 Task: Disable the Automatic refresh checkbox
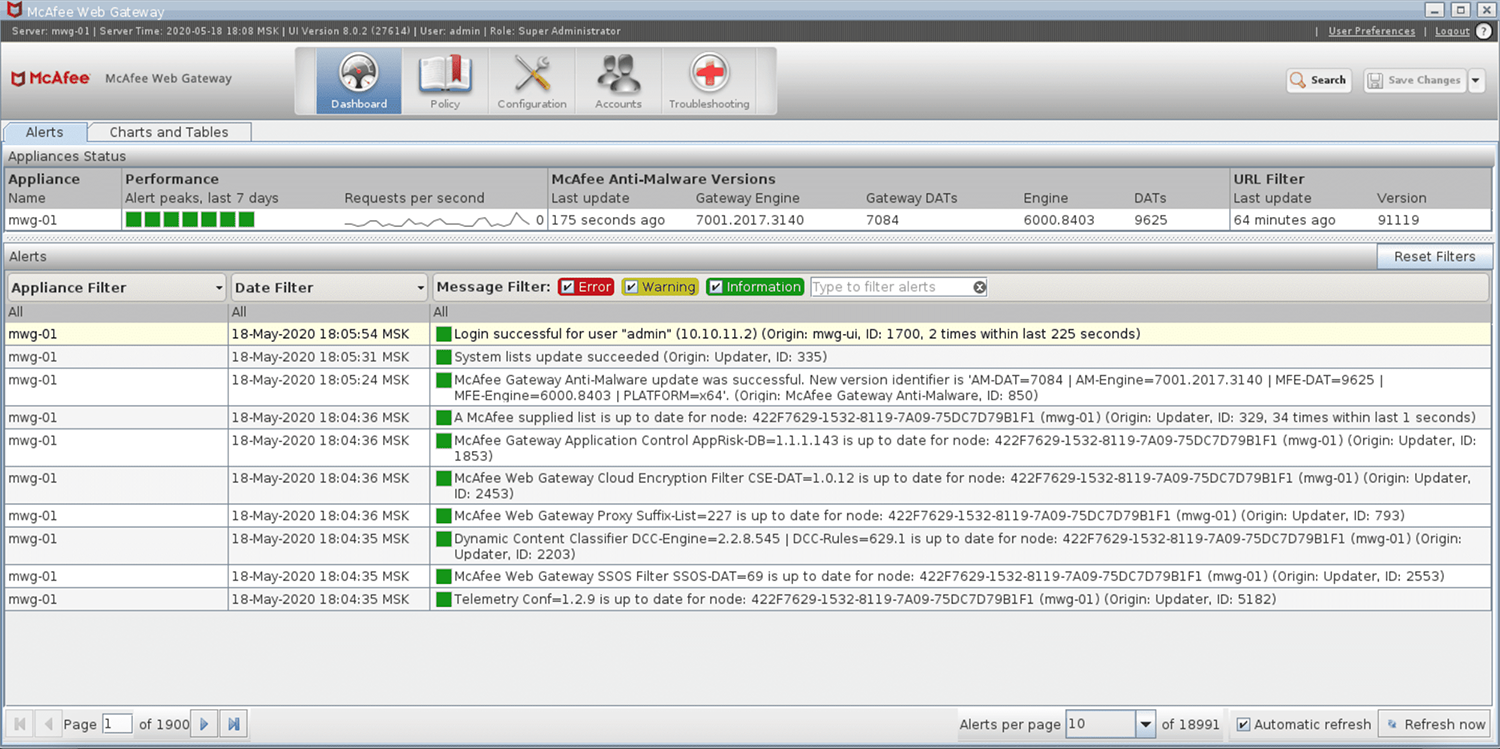[1243, 724]
